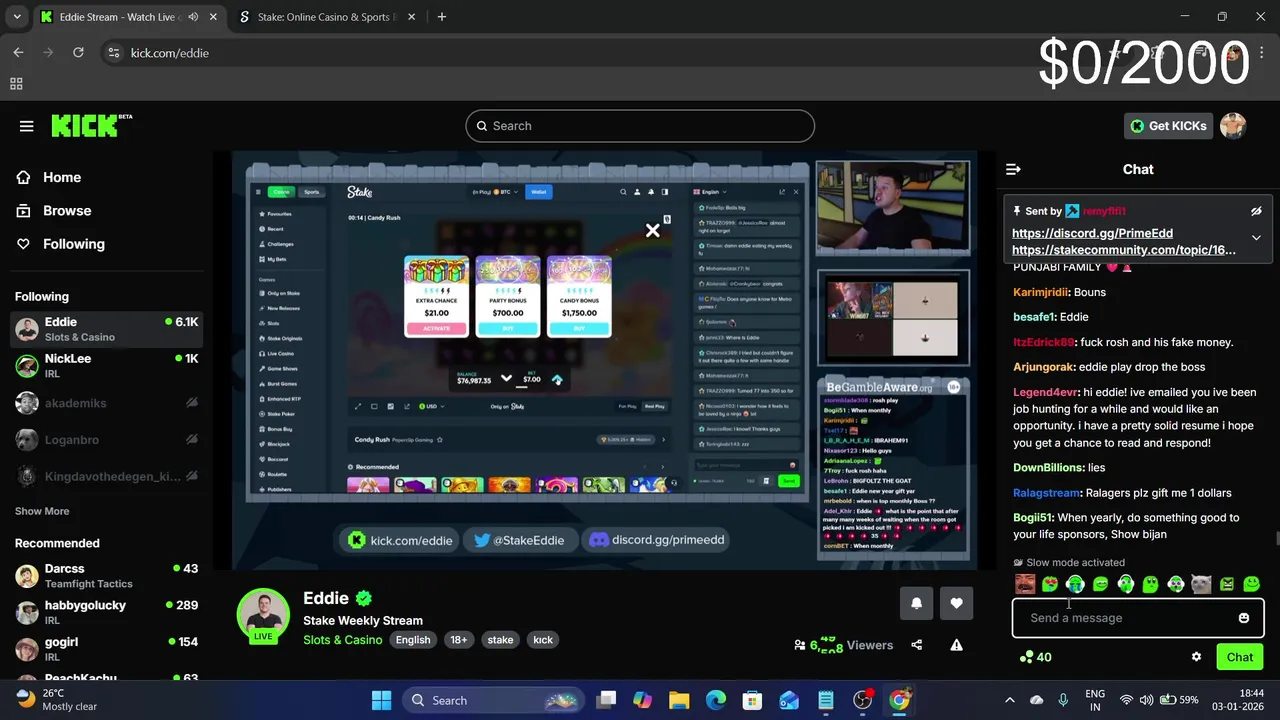This screenshot has height=720, width=1280.
Task: Expand the pinned message chevron
Action: click(1256, 238)
